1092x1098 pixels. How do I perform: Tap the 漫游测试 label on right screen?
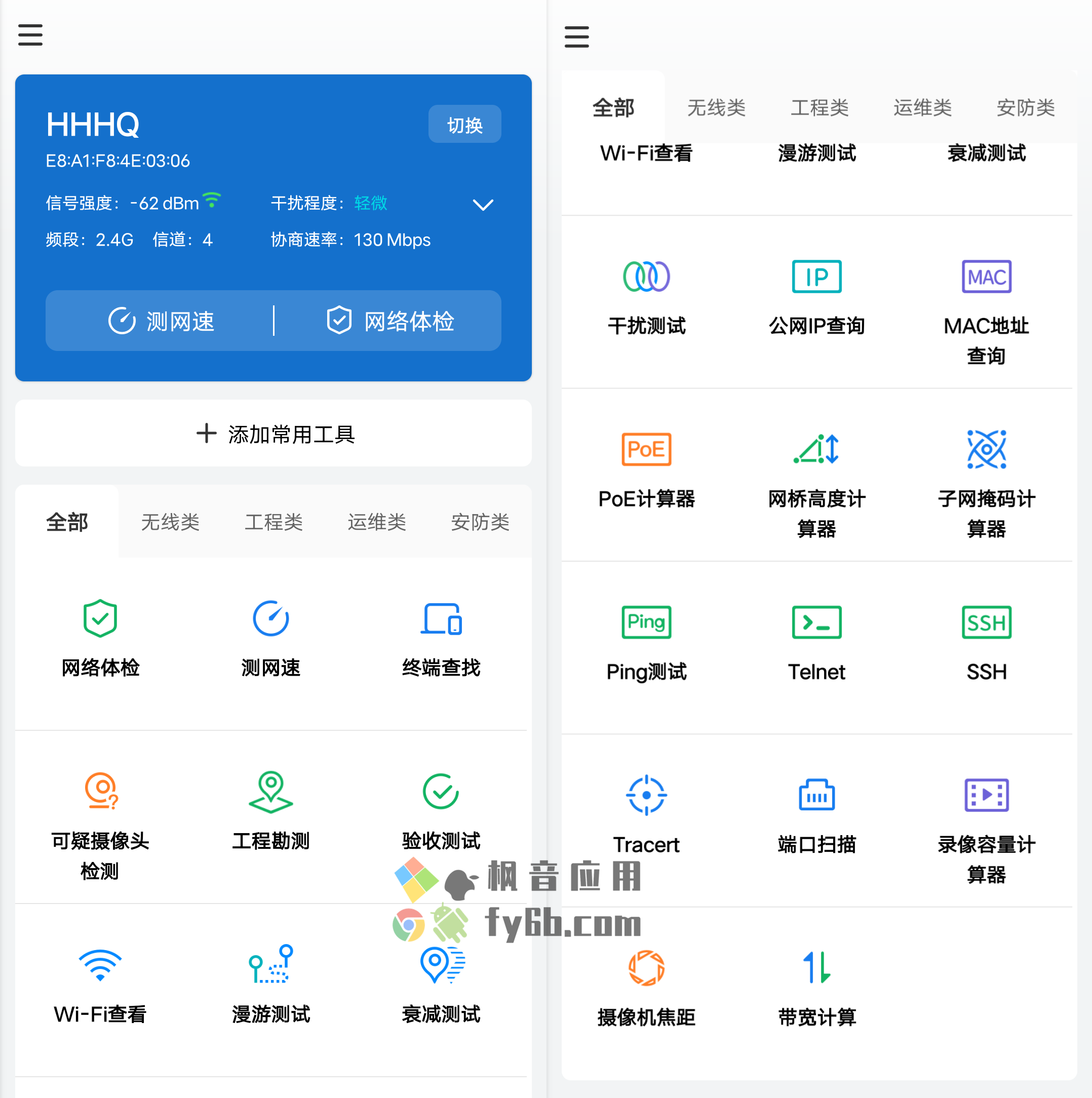pos(817,153)
